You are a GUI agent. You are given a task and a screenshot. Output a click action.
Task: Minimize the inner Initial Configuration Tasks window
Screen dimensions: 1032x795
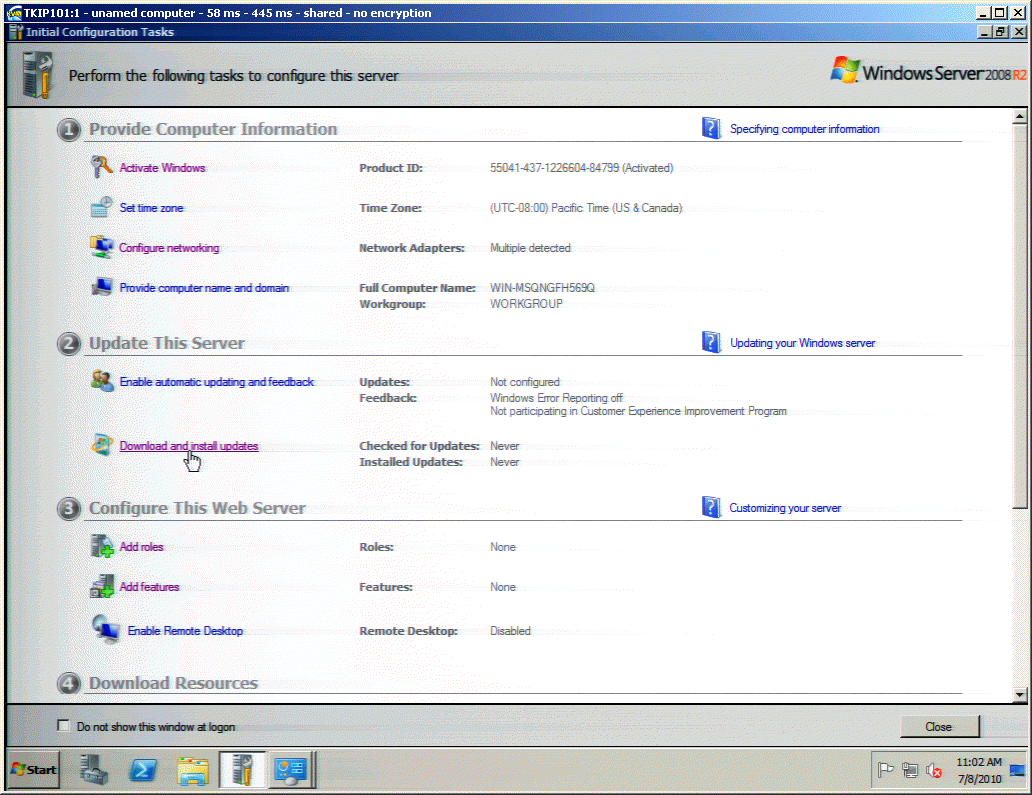[985, 32]
